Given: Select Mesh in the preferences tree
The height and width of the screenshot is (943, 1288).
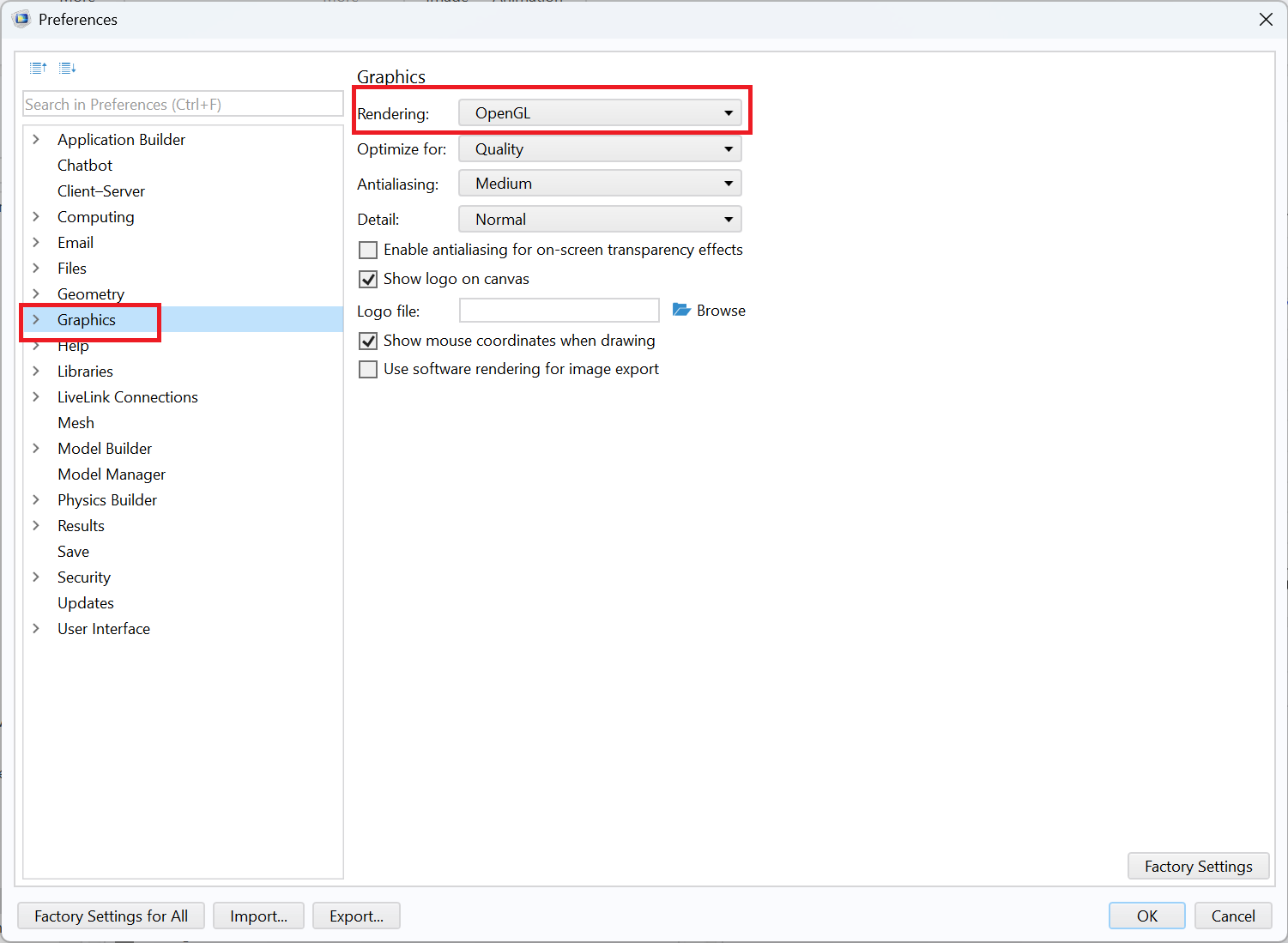Looking at the screenshot, I should pos(76,423).
